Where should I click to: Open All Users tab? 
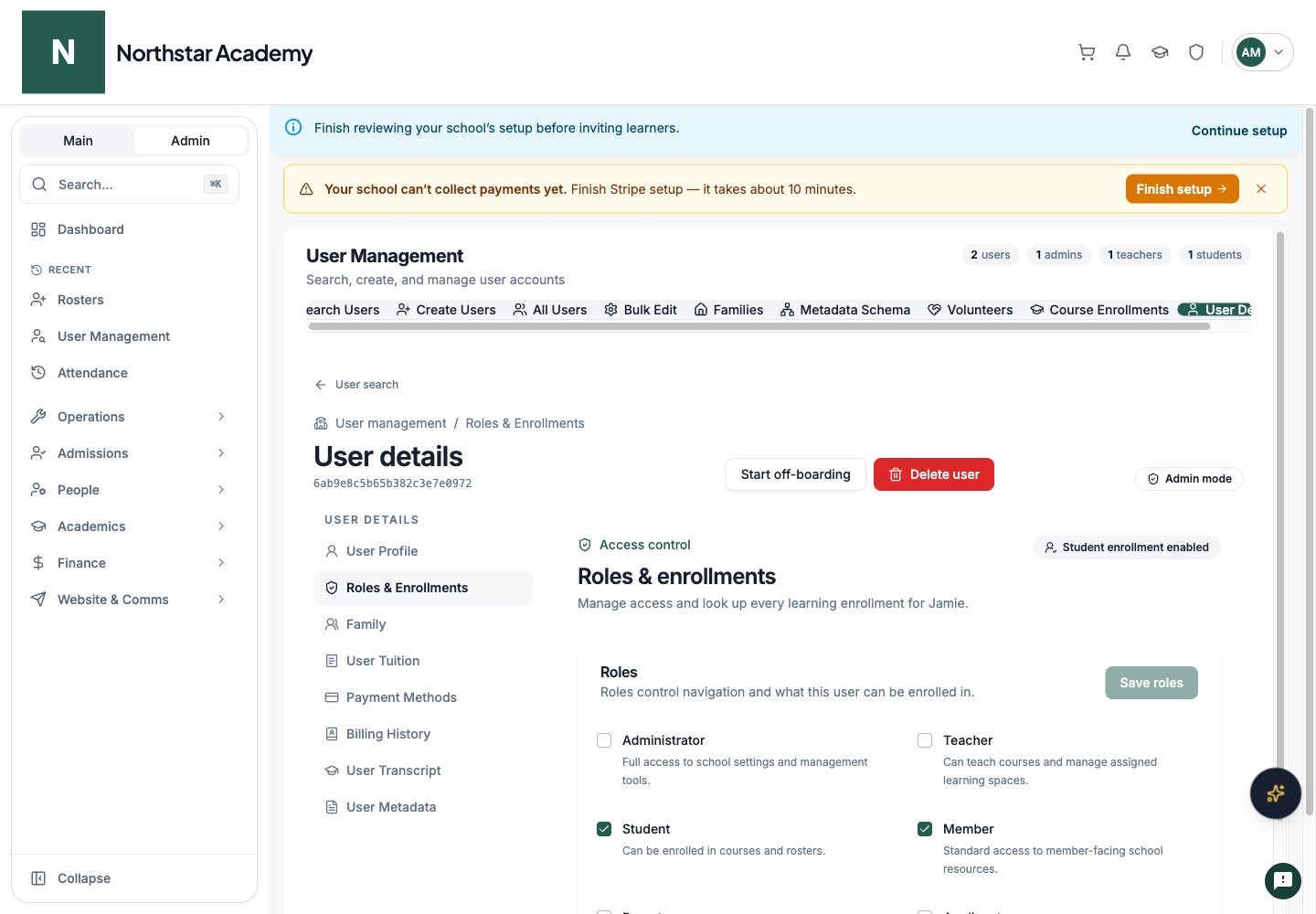550,310
